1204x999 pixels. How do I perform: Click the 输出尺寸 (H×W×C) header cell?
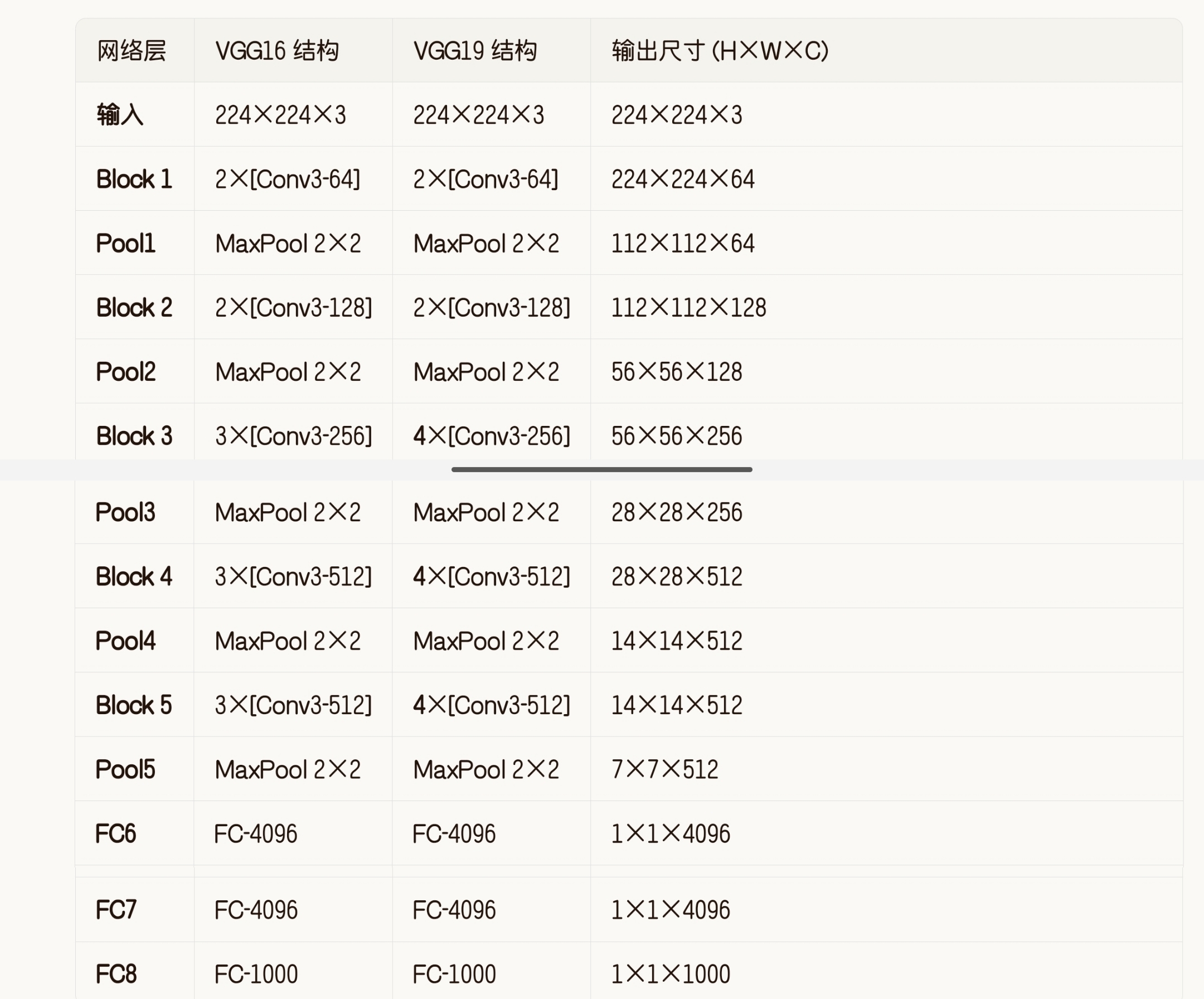(720, 51)
